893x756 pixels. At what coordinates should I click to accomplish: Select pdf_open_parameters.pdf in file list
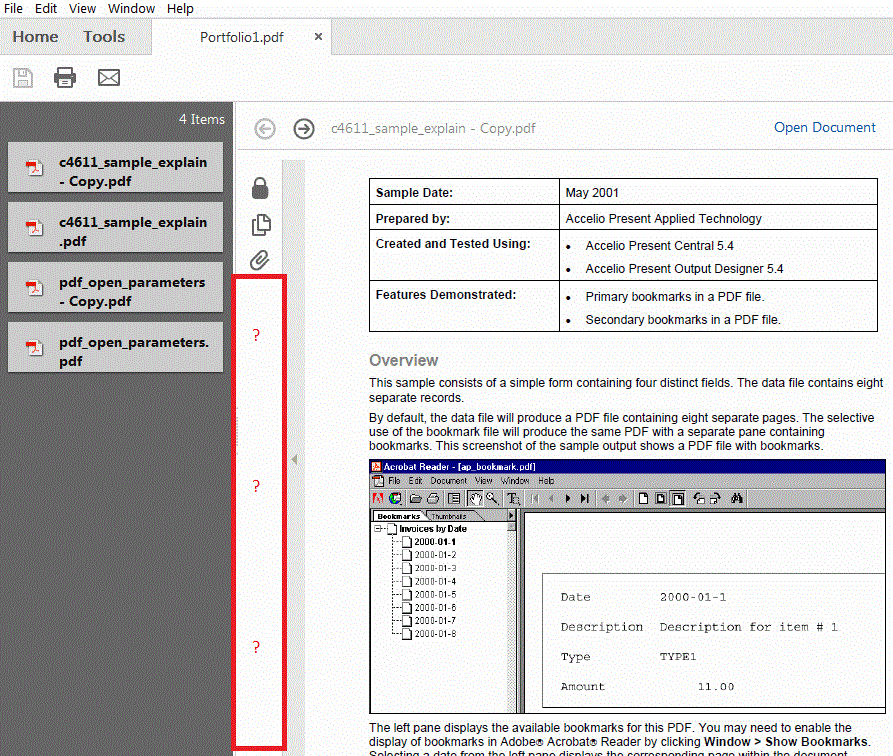point(115,348)
